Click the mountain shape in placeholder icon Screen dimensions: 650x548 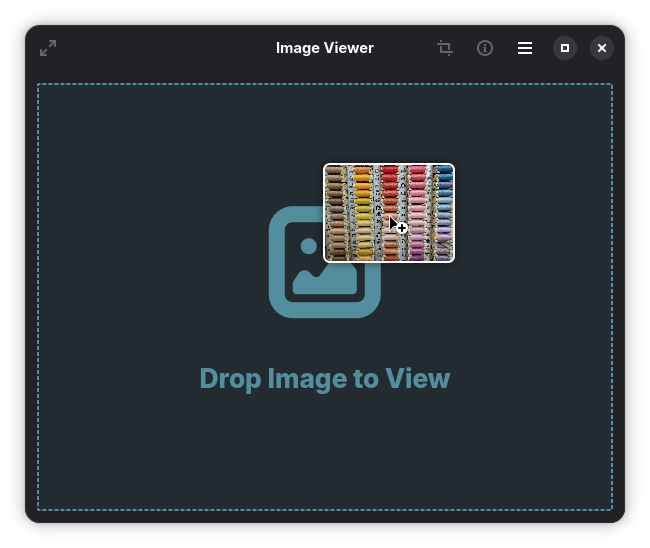tap(325, 281)
